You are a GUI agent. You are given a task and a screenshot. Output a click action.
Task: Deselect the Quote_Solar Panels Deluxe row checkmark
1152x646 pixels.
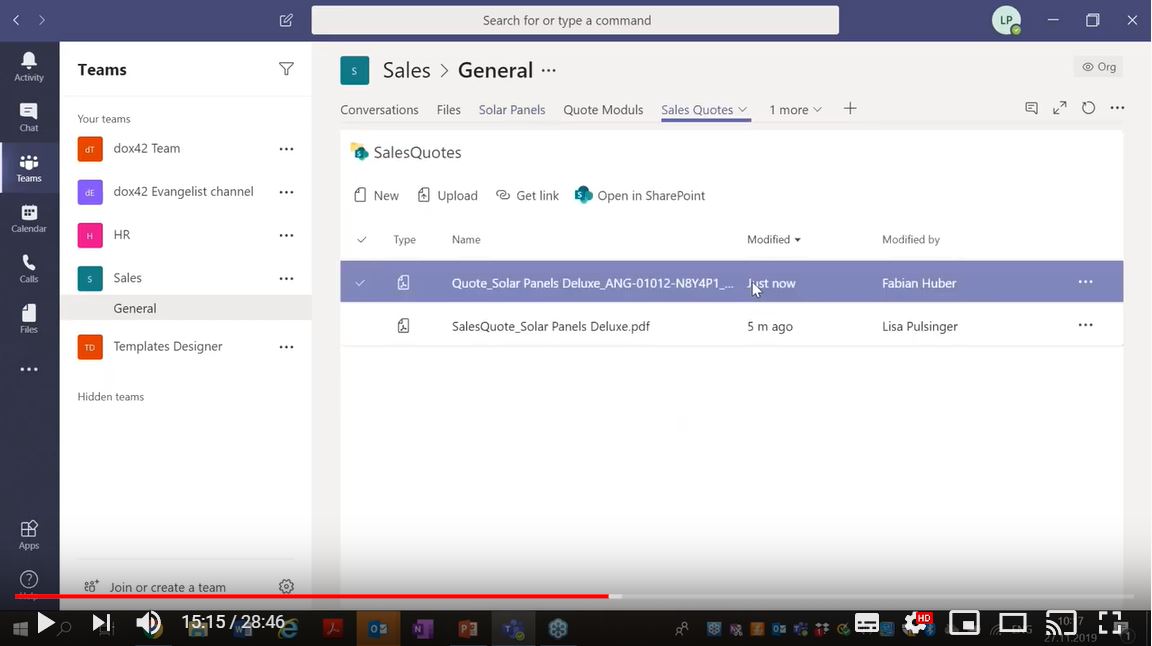pyautogui.click(x=360, y=283)
